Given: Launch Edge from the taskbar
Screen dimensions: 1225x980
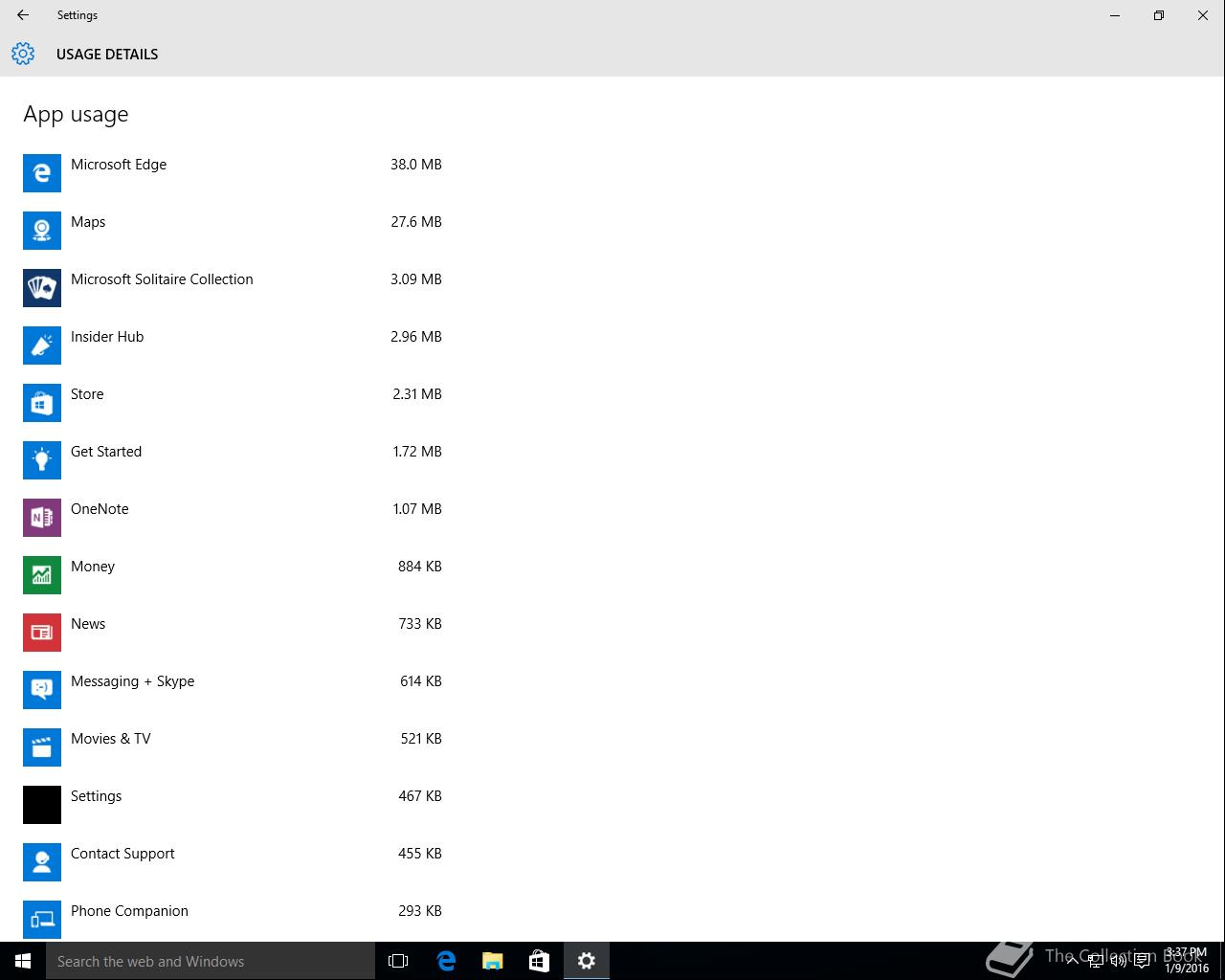Looking at the screenshot, I should pos(446,961).
